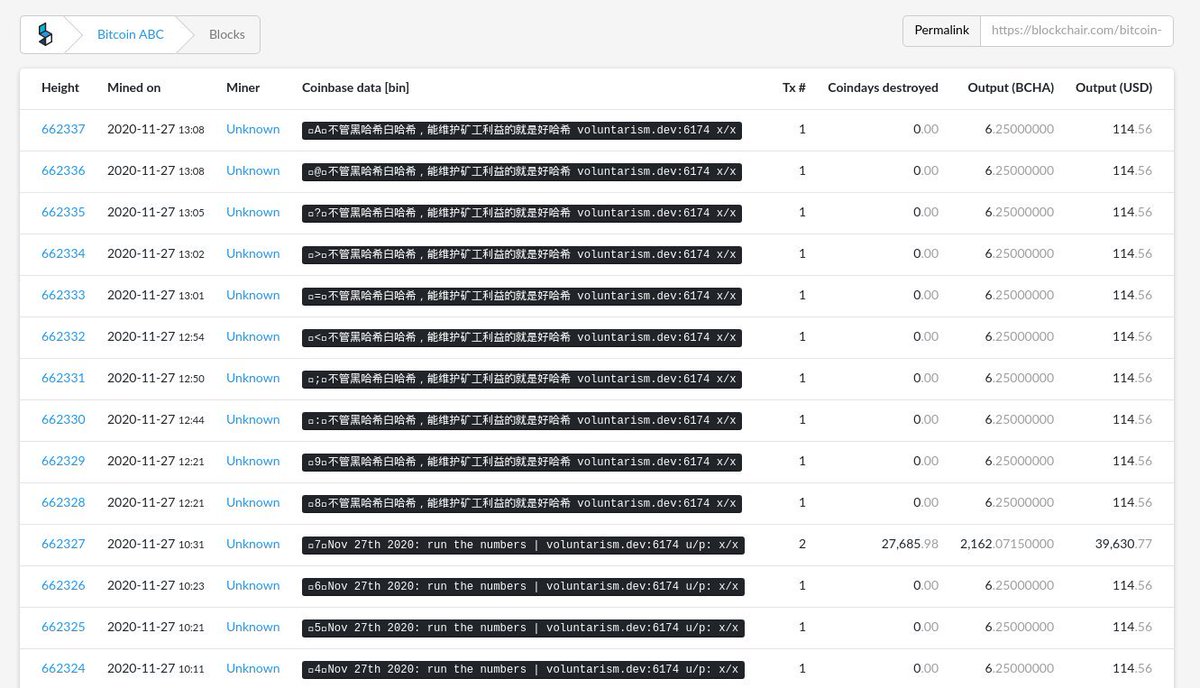The width and height of the screenshot is (1200, 688).
Task: Go to Bitcoin ABC breadcrumb
Action: [130, 34]
